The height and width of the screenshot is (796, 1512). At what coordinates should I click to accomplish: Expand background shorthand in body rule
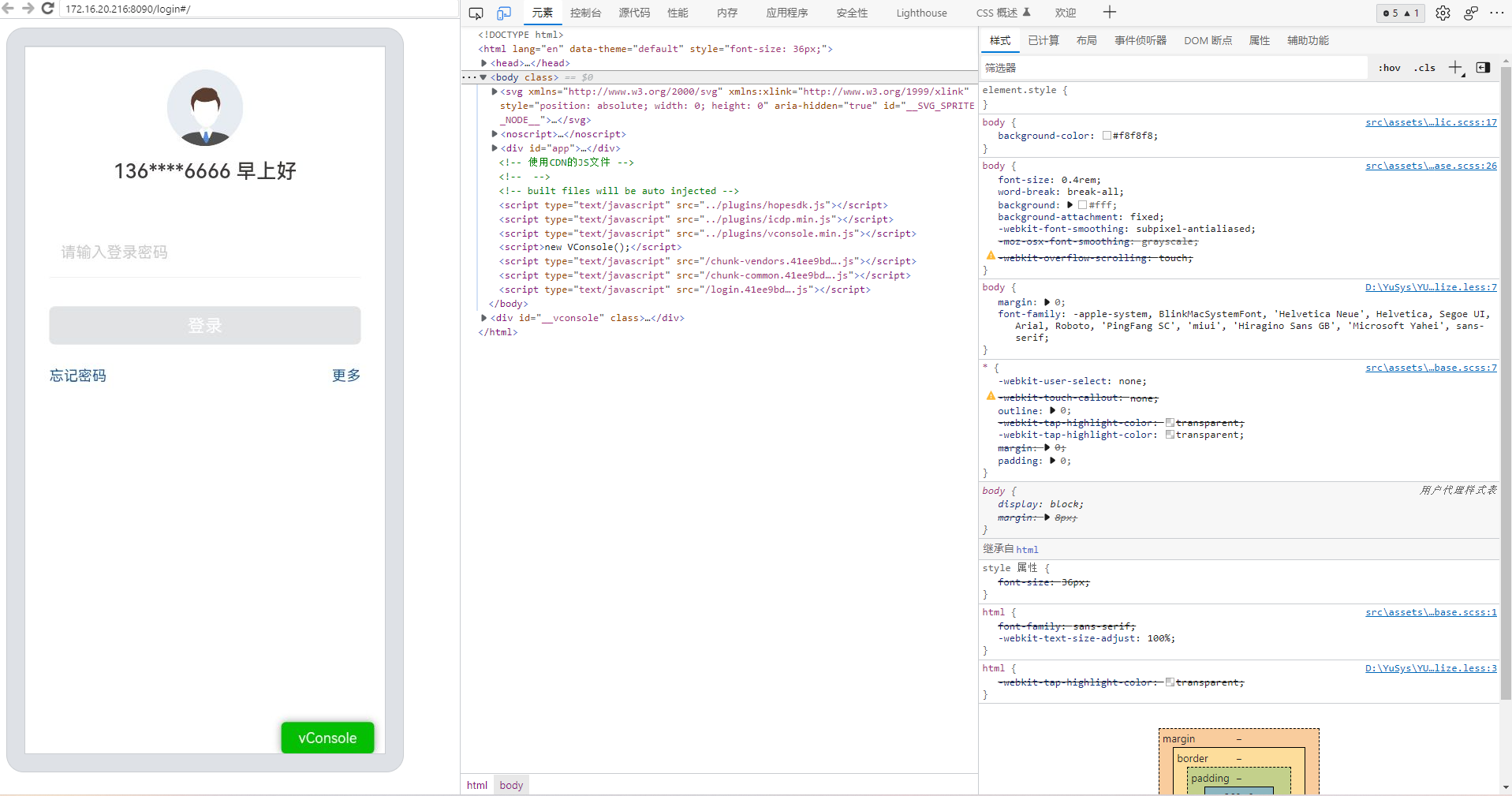click(1070, 205)
